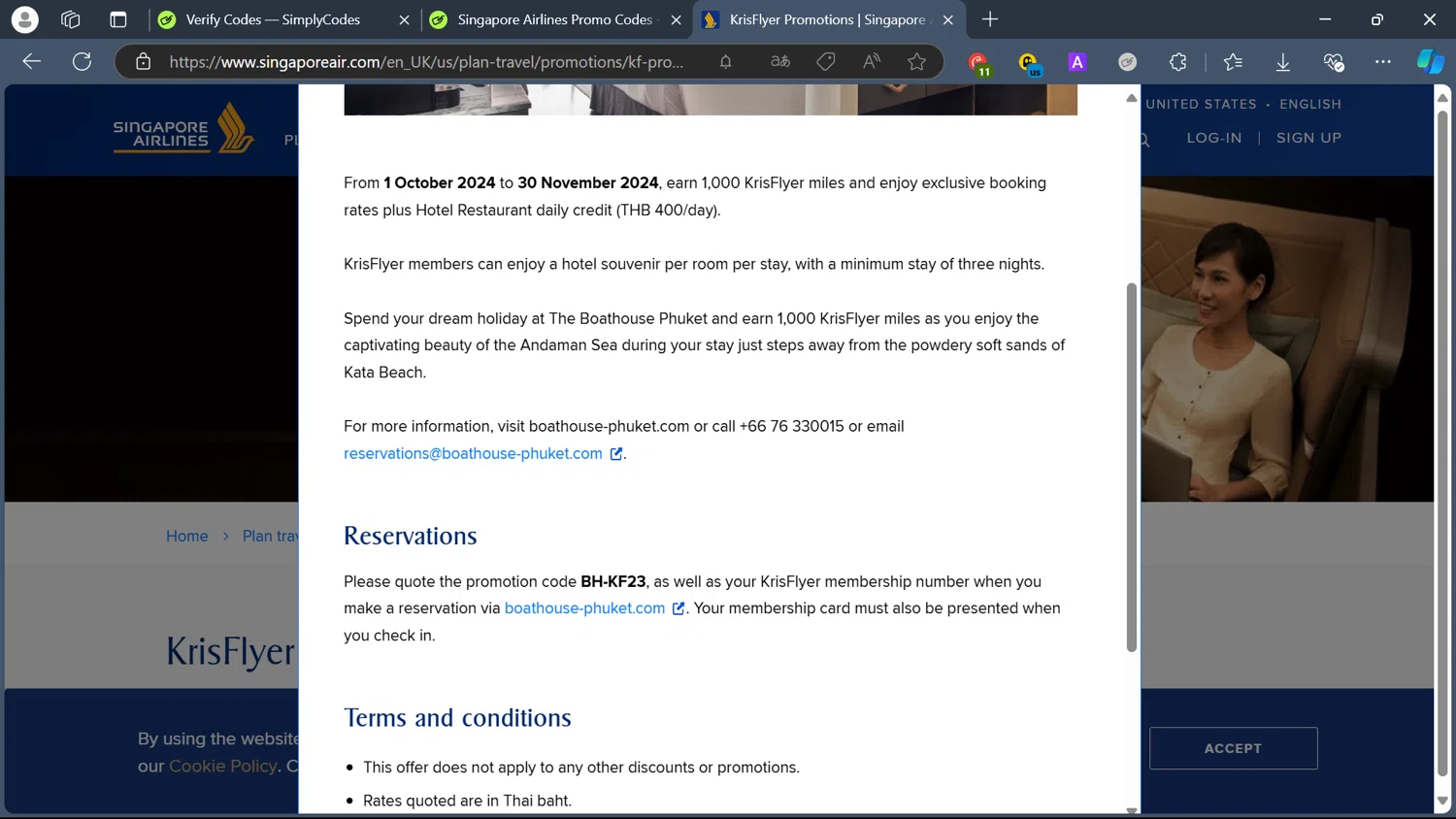Click the ACCEPT cookies button
Viewport: 1456px width, 819px height.
coord(1234,748)
